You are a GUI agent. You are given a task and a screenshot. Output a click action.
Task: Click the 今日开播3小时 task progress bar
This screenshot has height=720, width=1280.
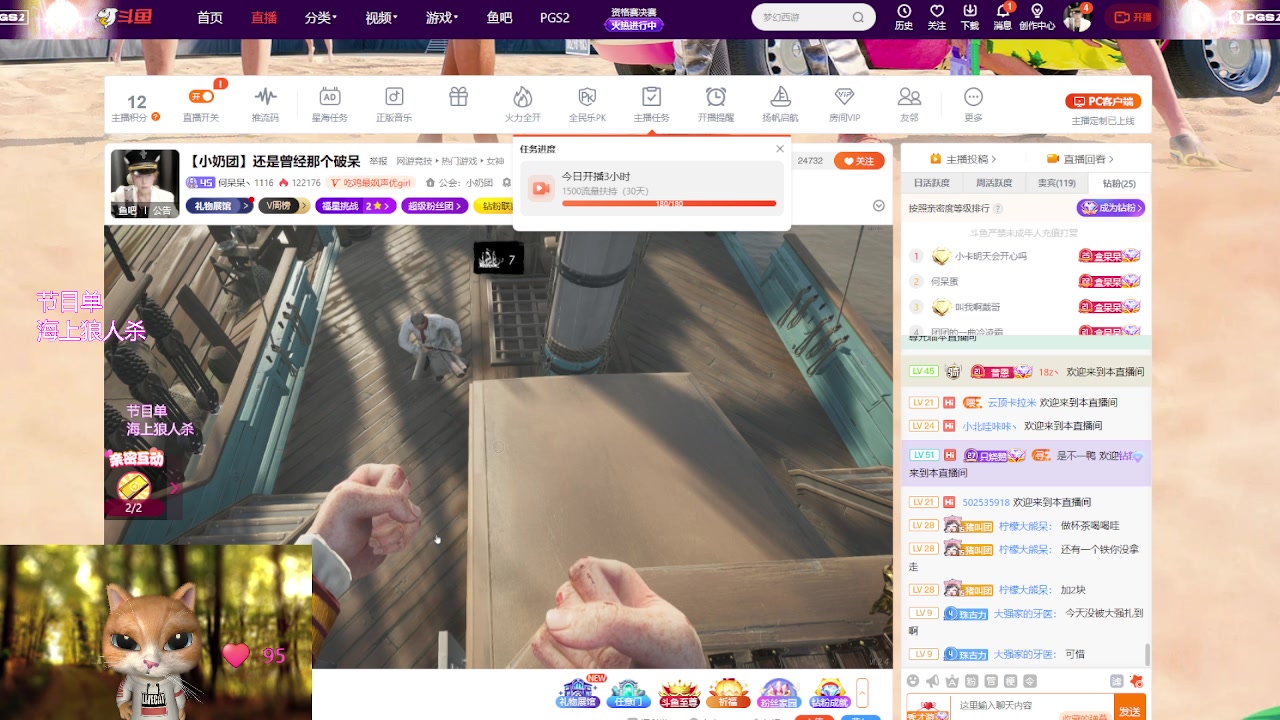tap(669, 203)
